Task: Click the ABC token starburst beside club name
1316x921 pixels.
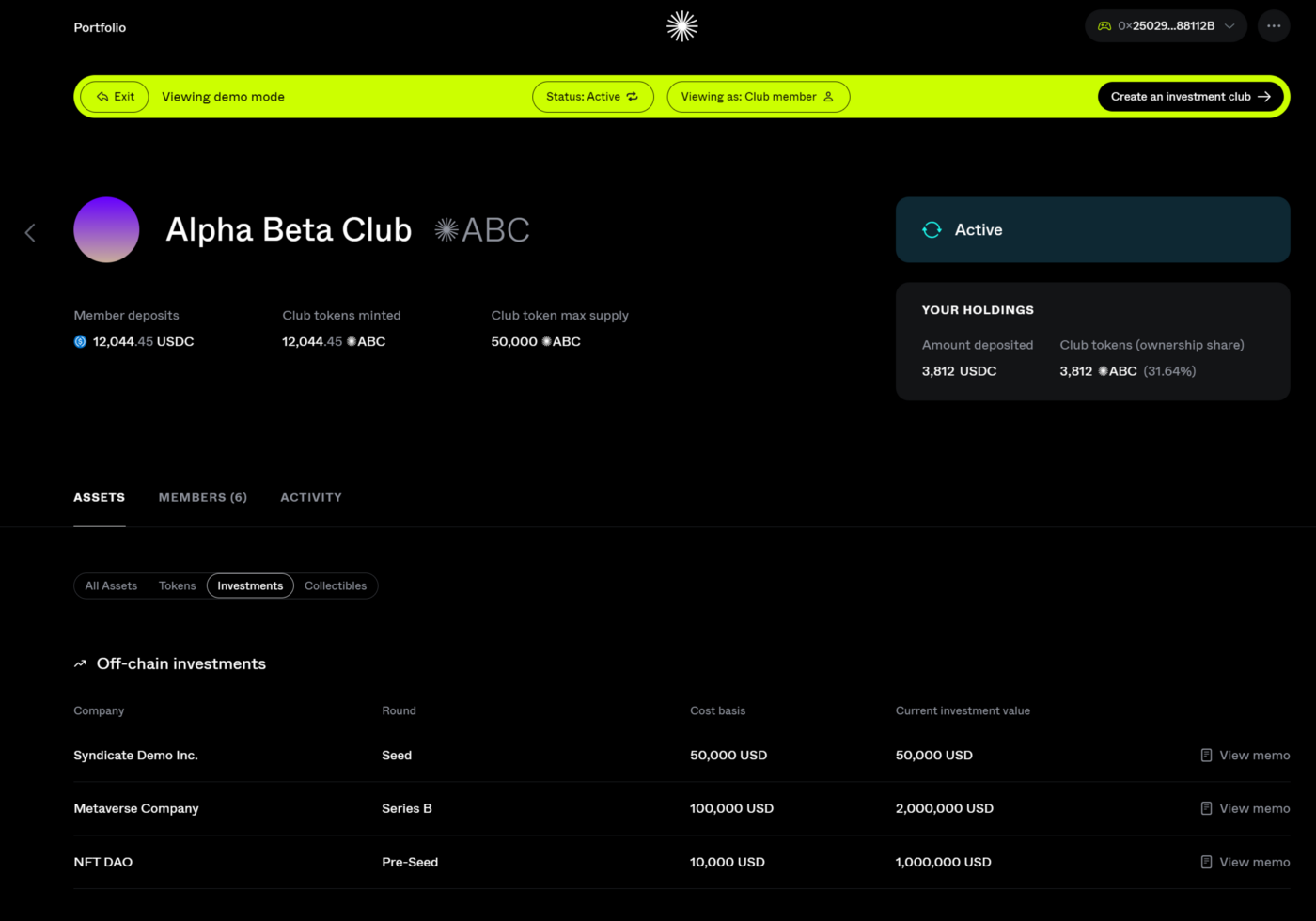Action: [446, 229]
